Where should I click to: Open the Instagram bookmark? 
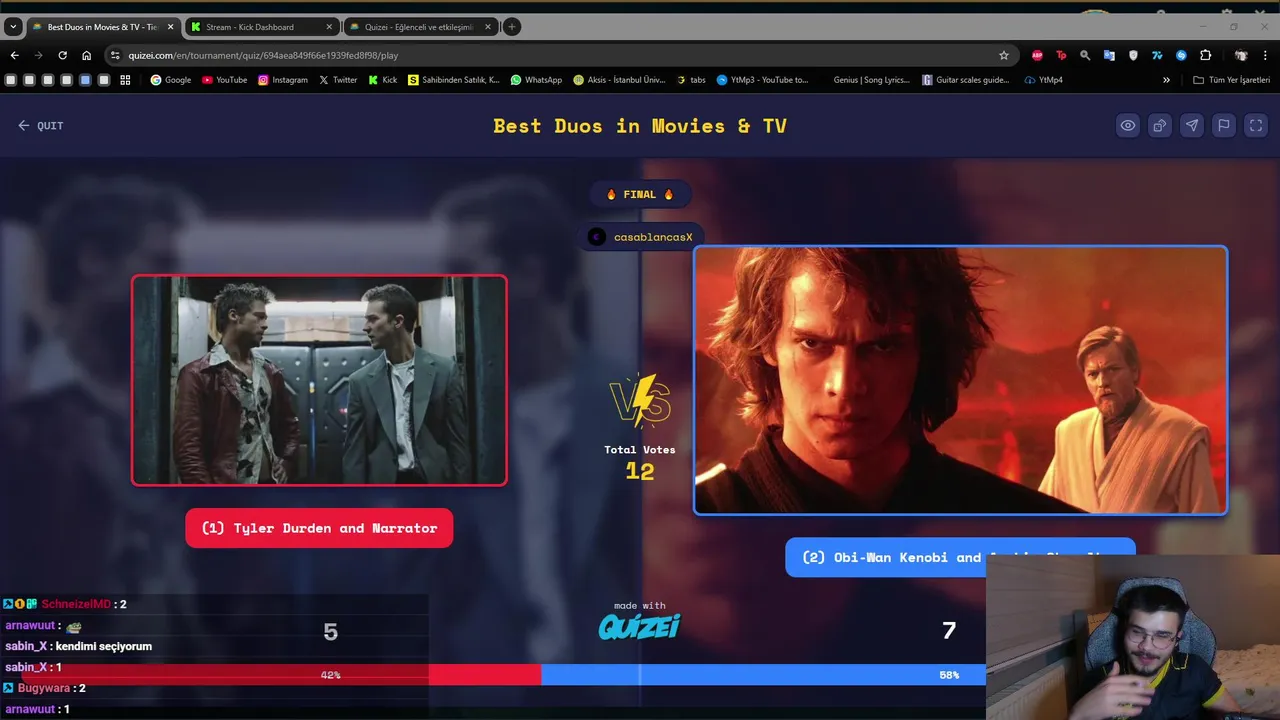283,80
